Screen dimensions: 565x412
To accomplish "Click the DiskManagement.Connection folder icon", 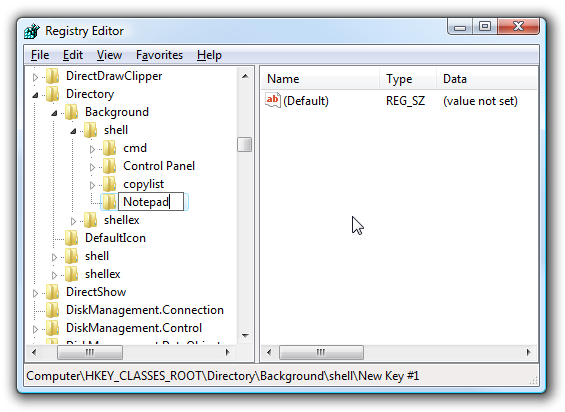I will coord(52,310).
